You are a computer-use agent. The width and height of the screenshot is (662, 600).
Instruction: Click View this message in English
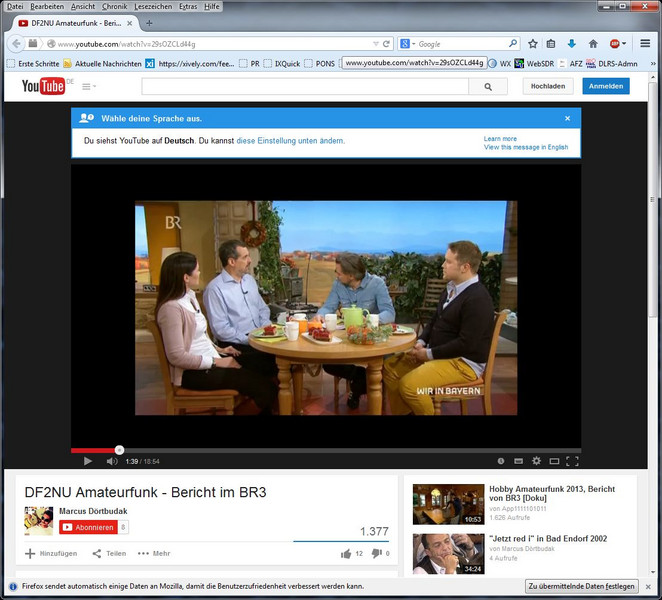click(x=526, y=147)
